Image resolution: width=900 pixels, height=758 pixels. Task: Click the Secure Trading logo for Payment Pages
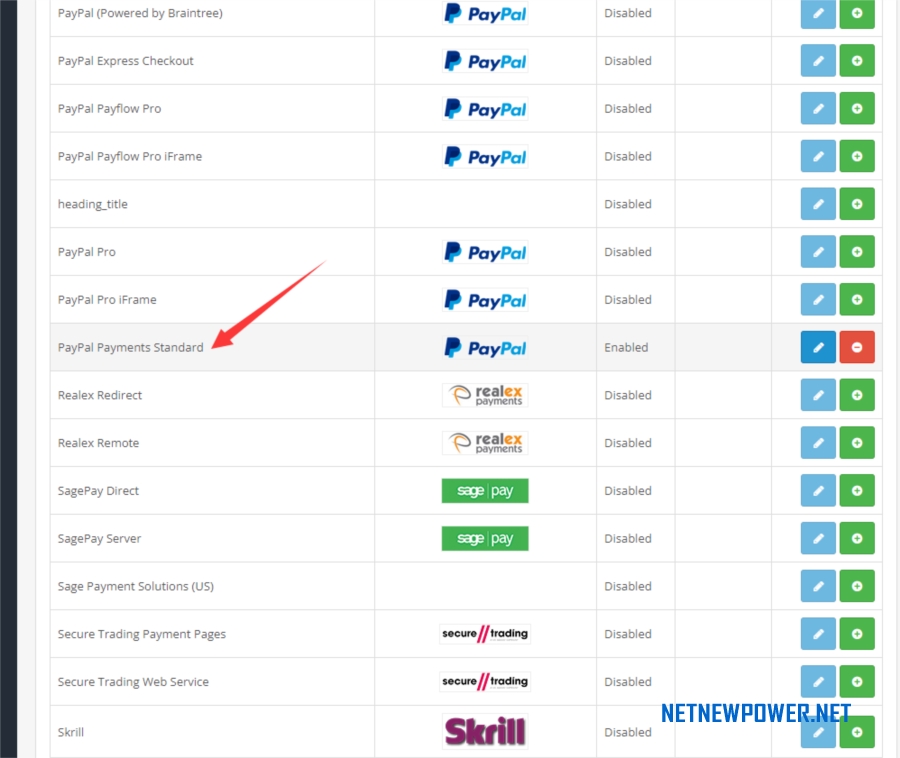pos(485,633)
